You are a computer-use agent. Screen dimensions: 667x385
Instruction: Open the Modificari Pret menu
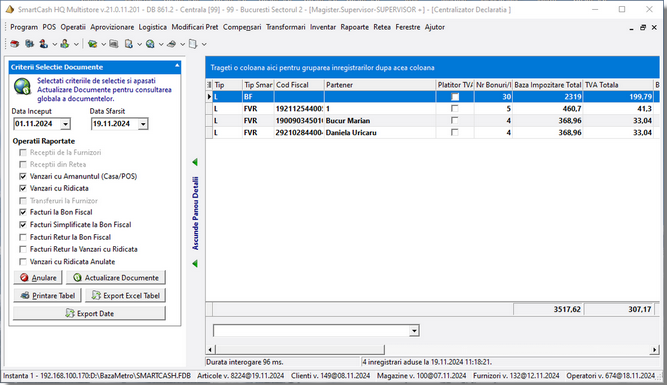(195, 27)
